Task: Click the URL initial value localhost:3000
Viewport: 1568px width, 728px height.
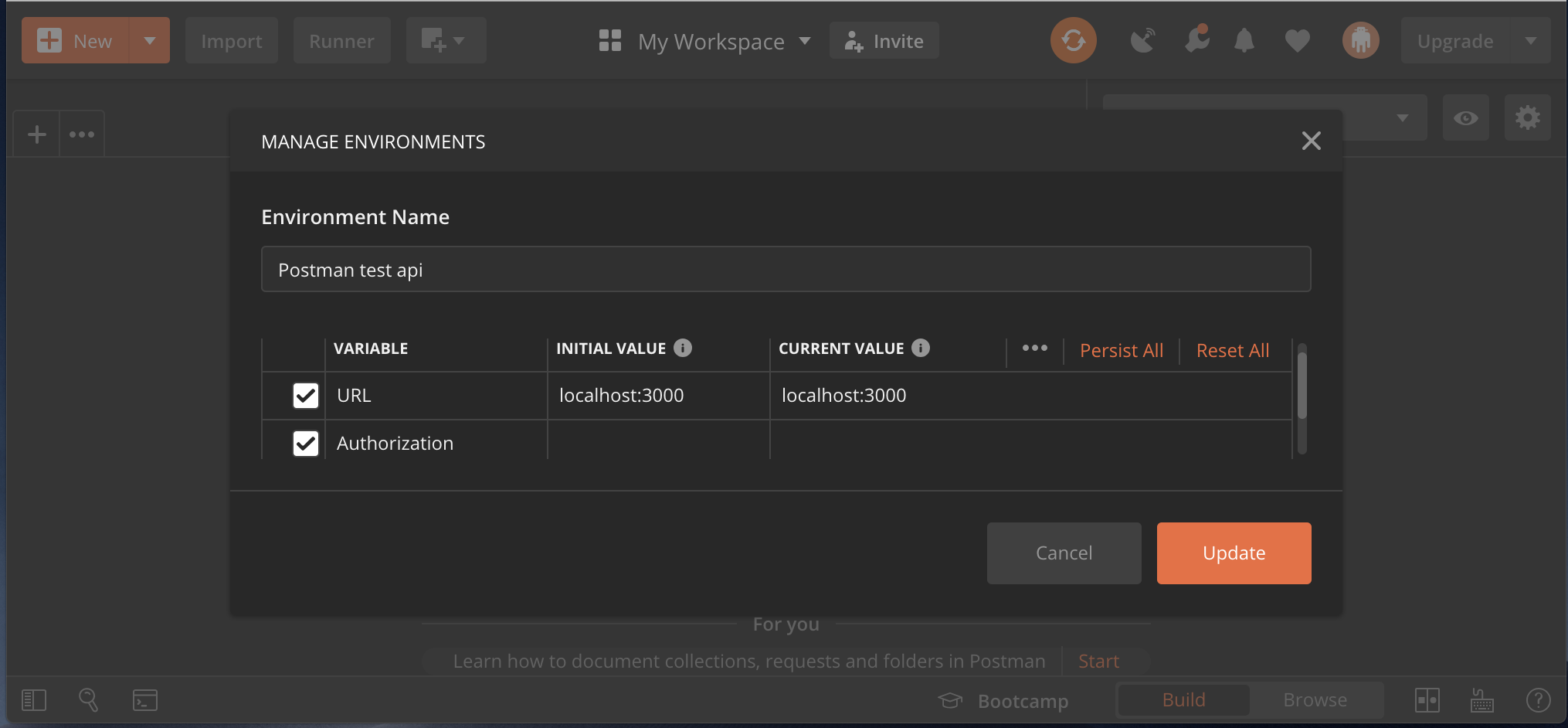Action: pyautogui.click(x=659, y=396)
